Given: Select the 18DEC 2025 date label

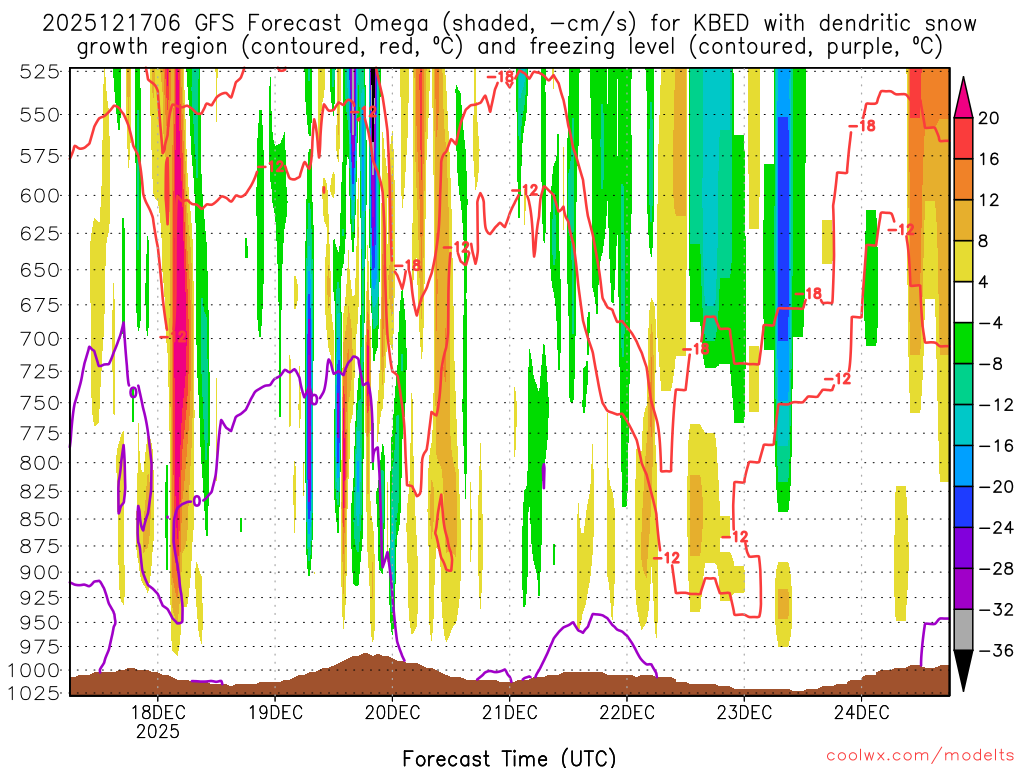Looking at the screenshot, I should coord(157,721).
